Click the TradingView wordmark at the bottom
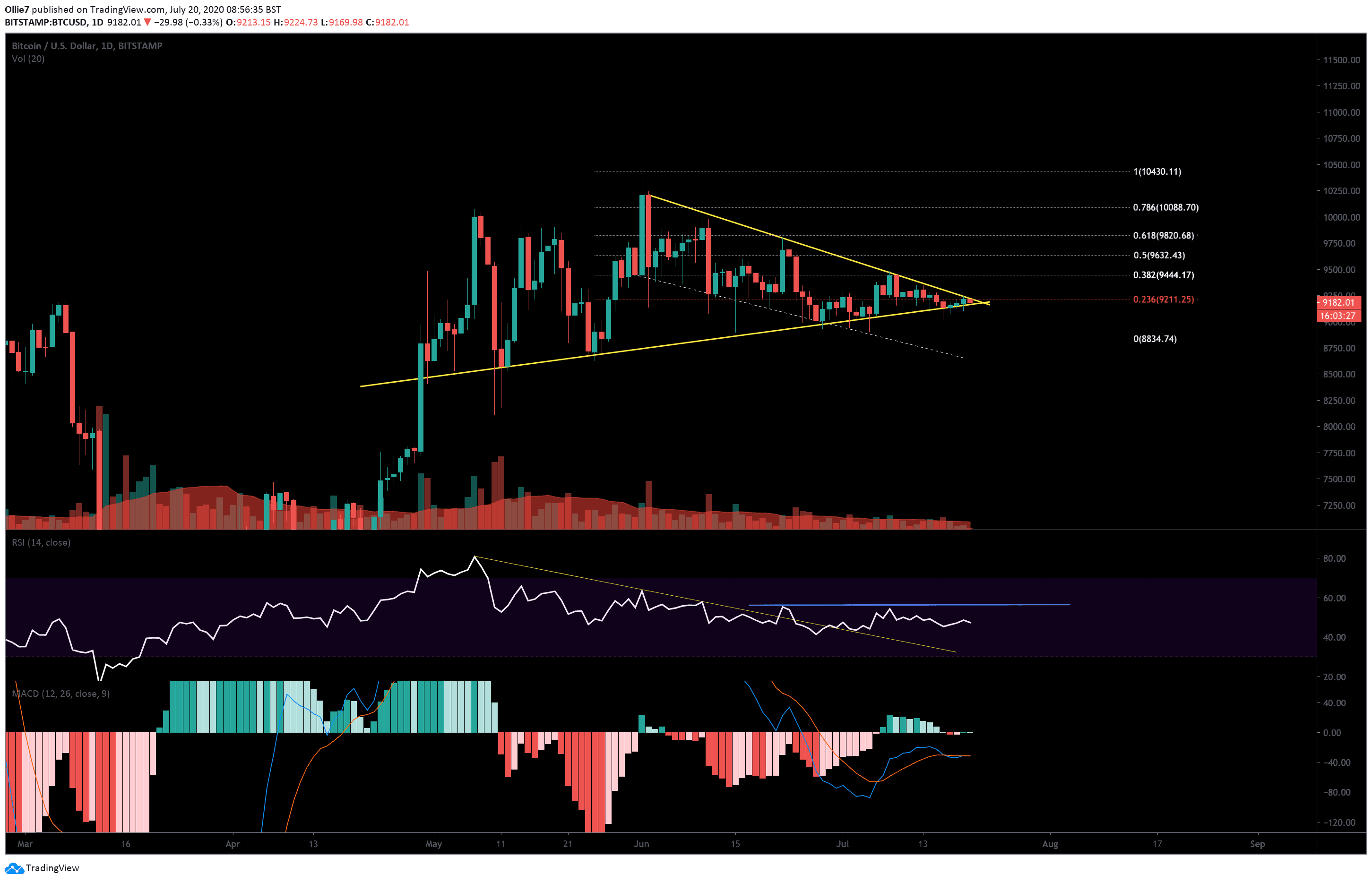 point(52,868)
